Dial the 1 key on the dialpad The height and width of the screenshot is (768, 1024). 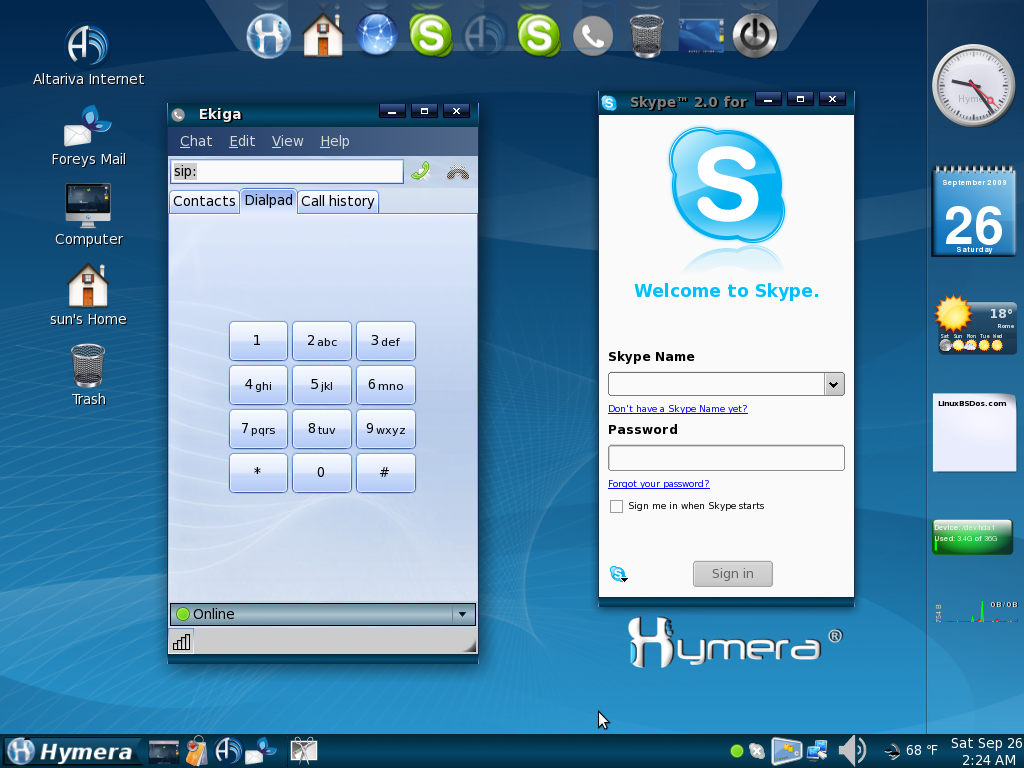pyautogui.click(x=258, y=341)
